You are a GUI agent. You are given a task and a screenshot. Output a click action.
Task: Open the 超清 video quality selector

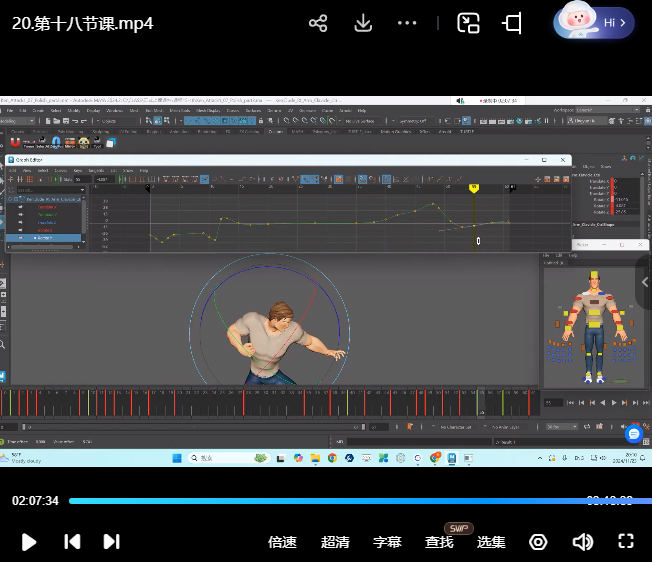335,542
